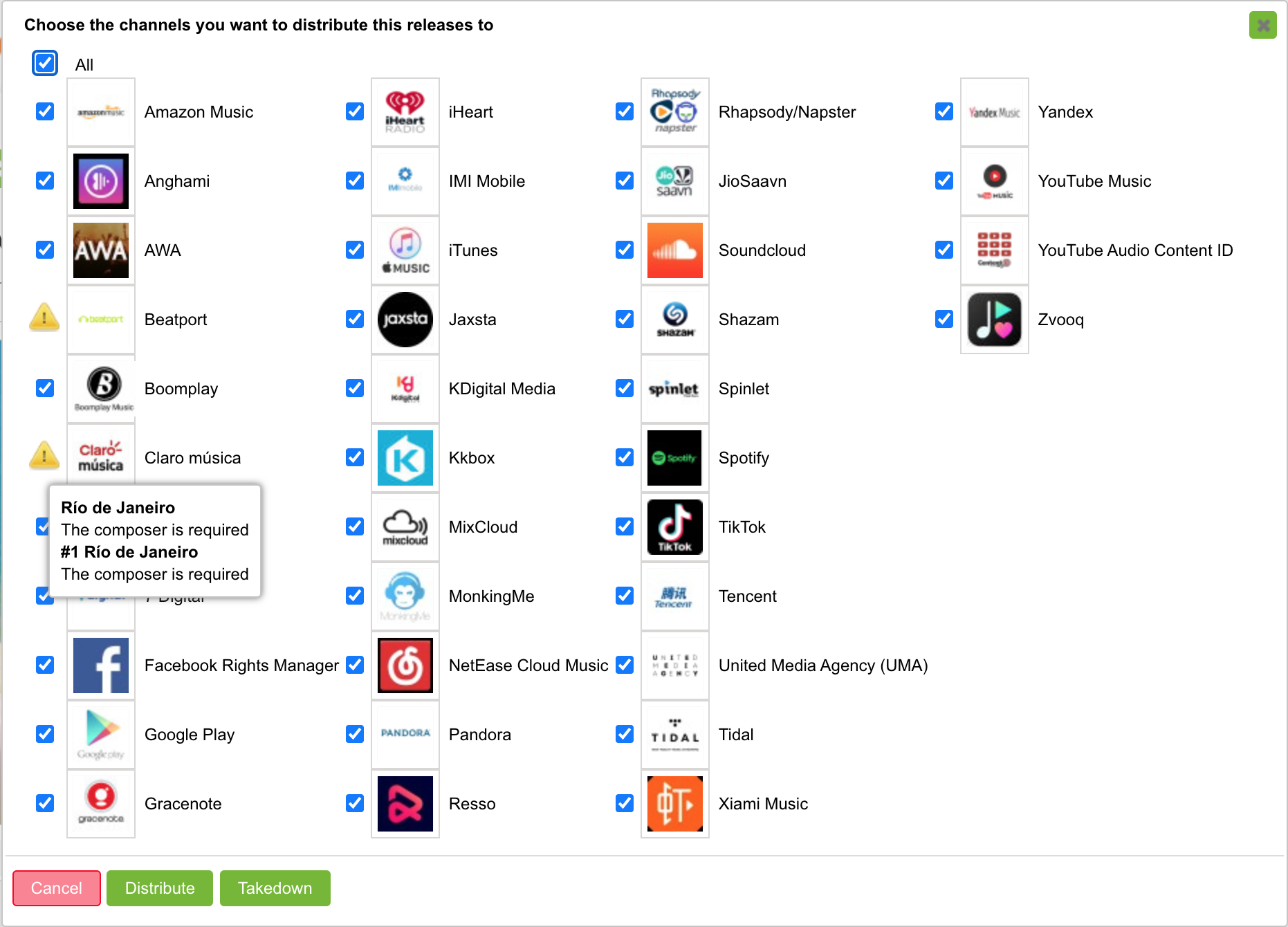Click the Boomplay logo icon
Image resolution: width=1288 pixels, height=927 pixels.
(x=101, y=389)
